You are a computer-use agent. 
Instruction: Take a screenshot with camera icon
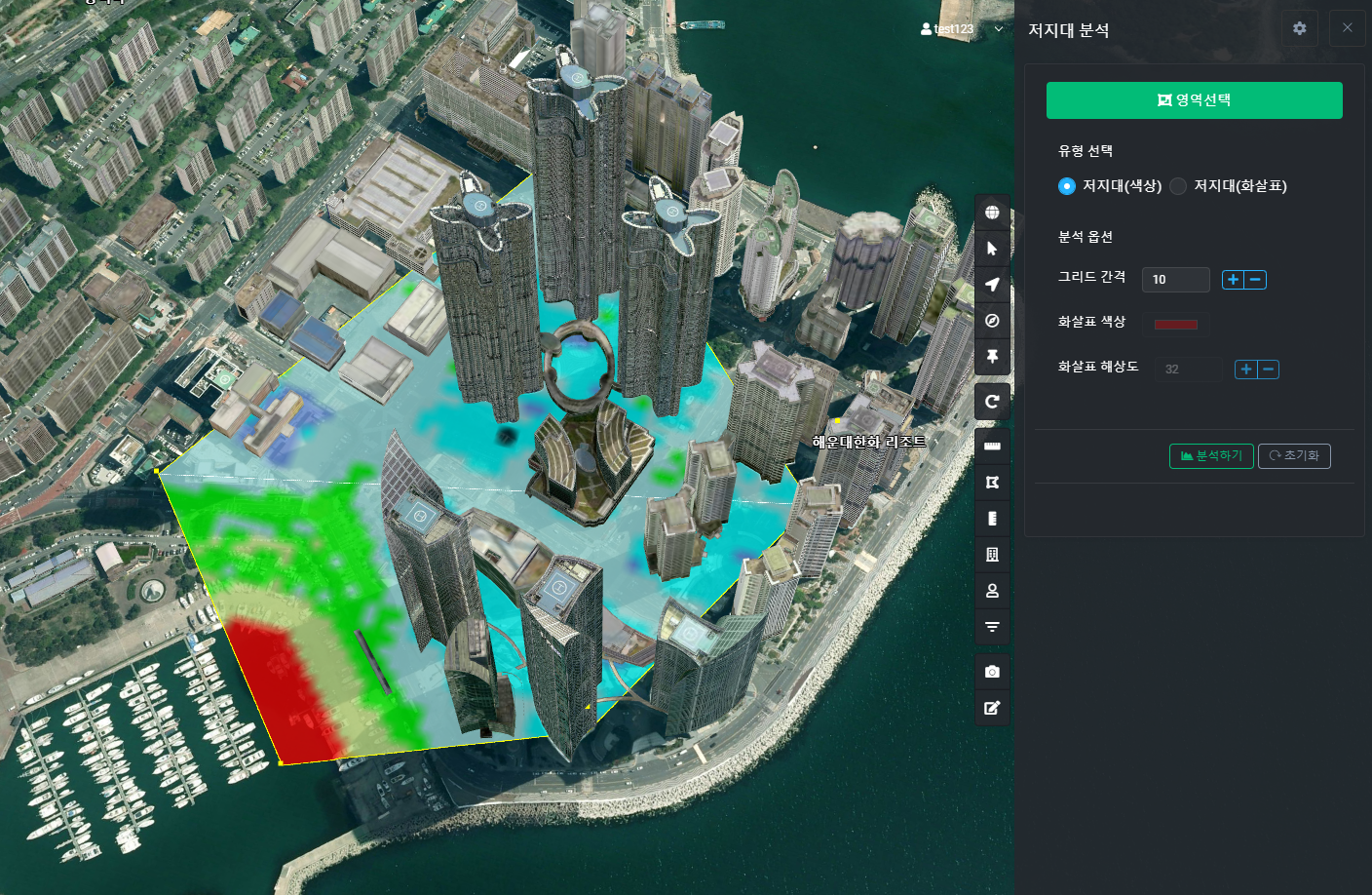pyautogui.click(x=992, y=672)
